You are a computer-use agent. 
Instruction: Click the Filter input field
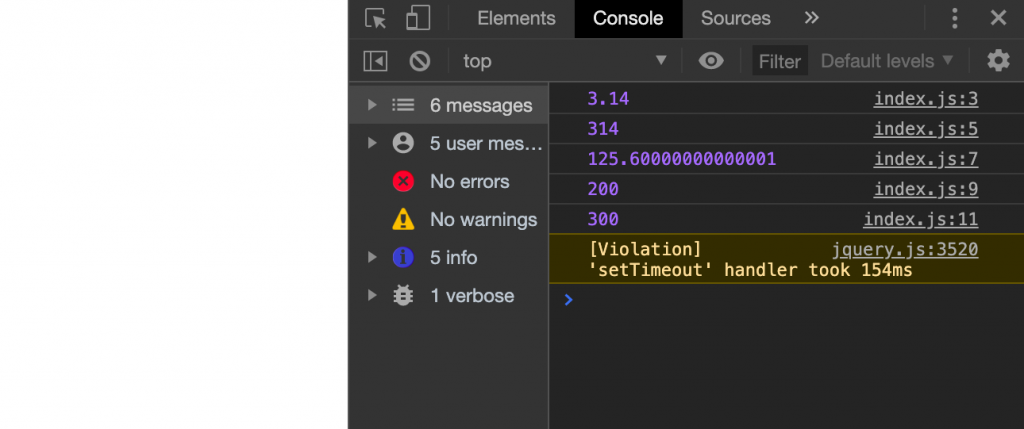(x=780, y=61)
